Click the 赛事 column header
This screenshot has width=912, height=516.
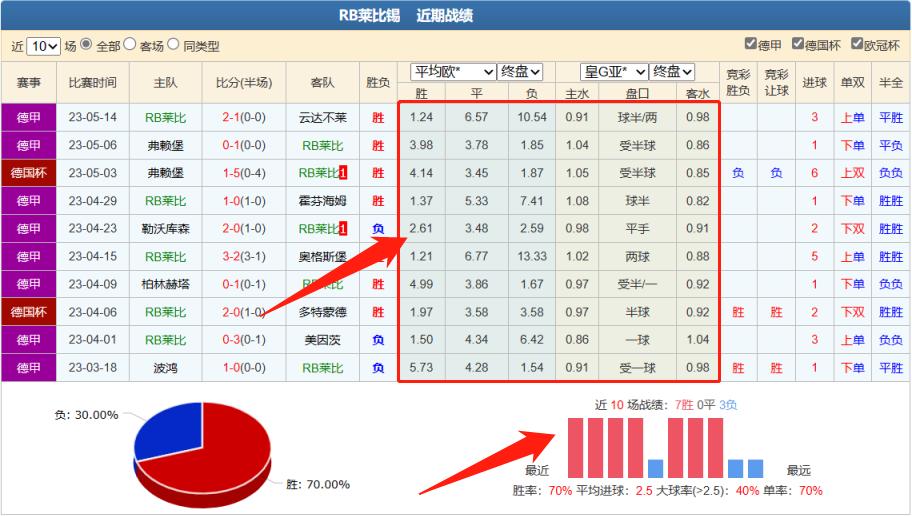[28, 83]
